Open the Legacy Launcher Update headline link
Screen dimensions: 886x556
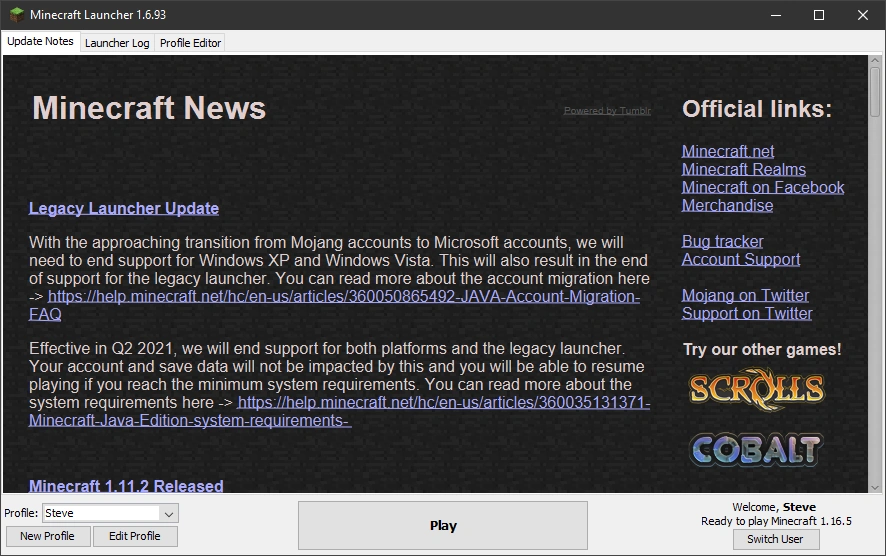click(124, 208)
